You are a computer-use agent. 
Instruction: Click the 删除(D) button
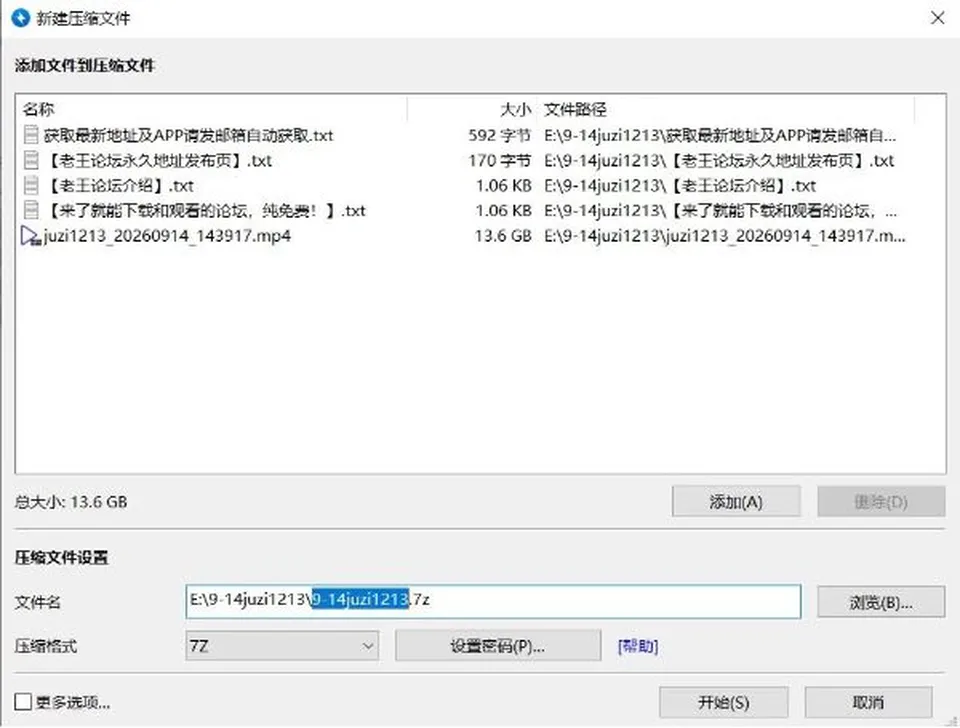(881, 502)
